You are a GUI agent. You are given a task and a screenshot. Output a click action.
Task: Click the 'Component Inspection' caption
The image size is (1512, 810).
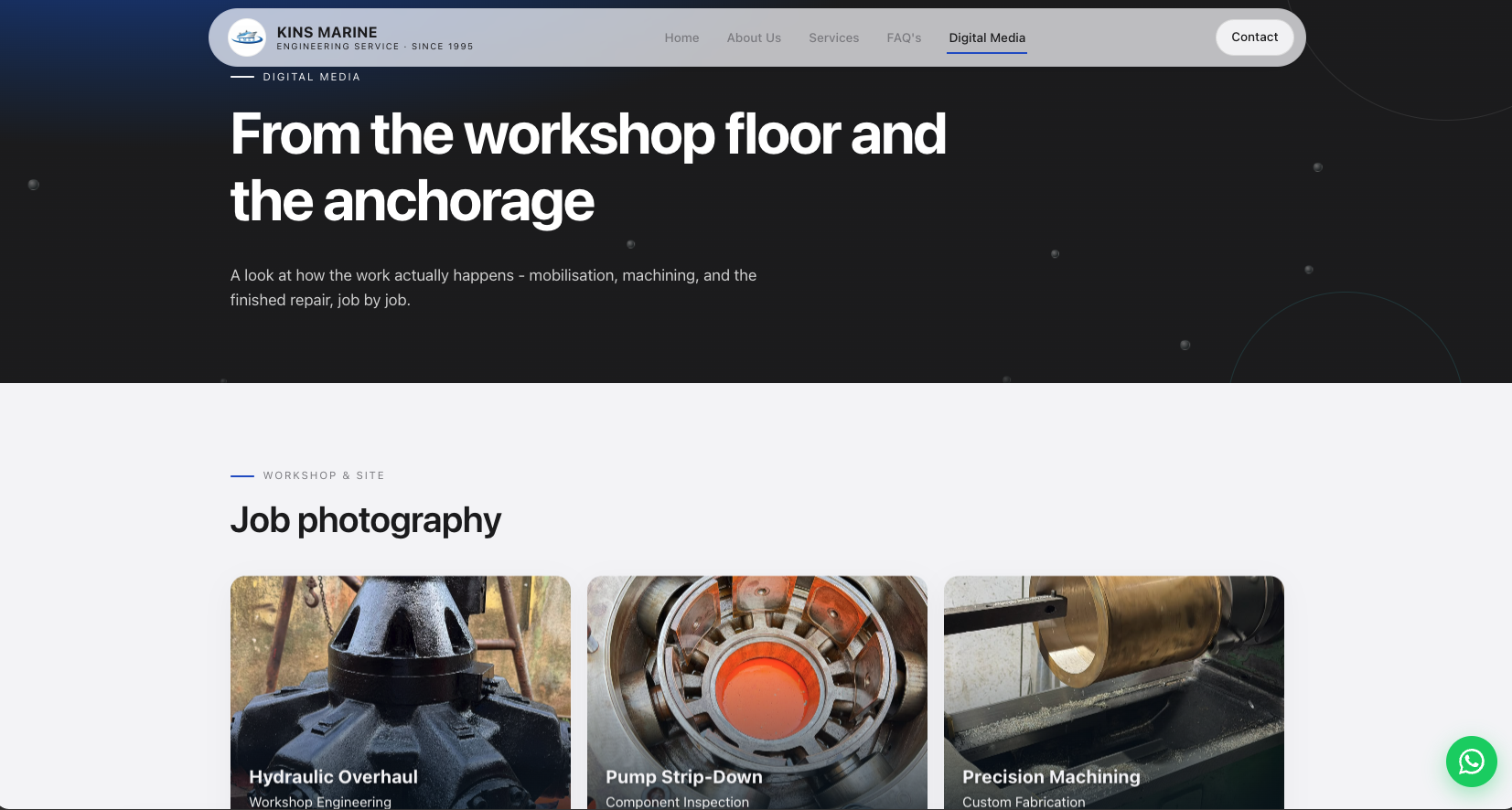coord(677,802)
